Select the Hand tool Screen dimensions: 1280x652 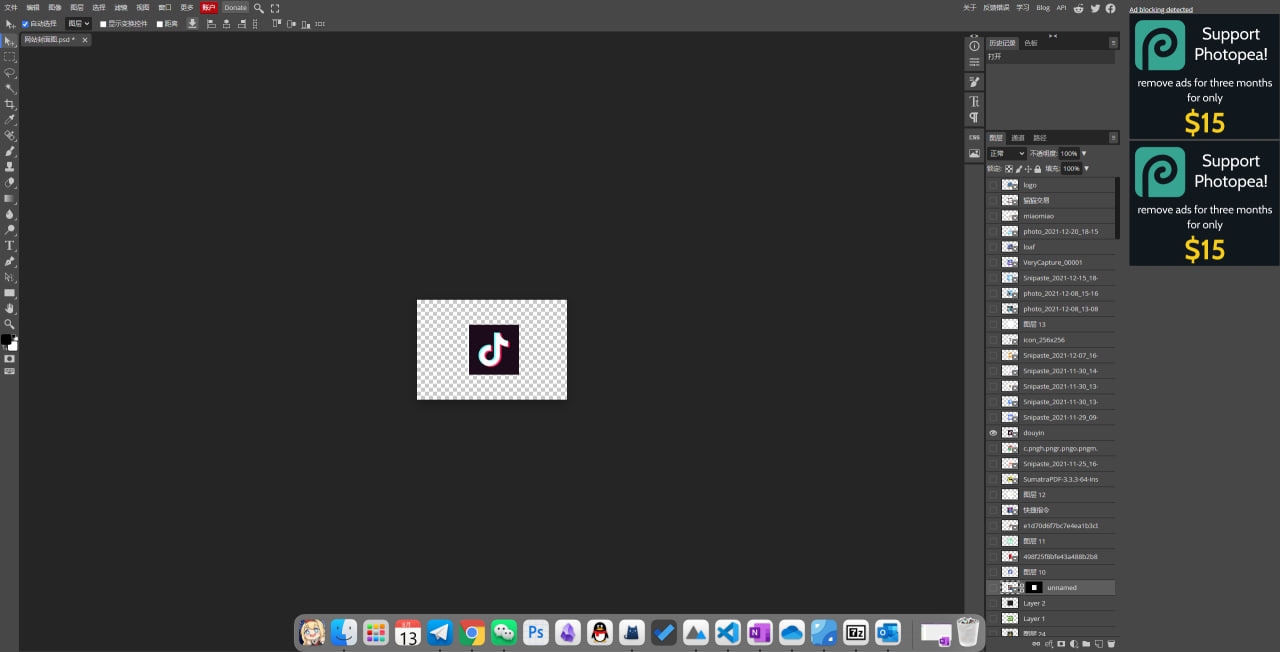click(x=10, y=308)
